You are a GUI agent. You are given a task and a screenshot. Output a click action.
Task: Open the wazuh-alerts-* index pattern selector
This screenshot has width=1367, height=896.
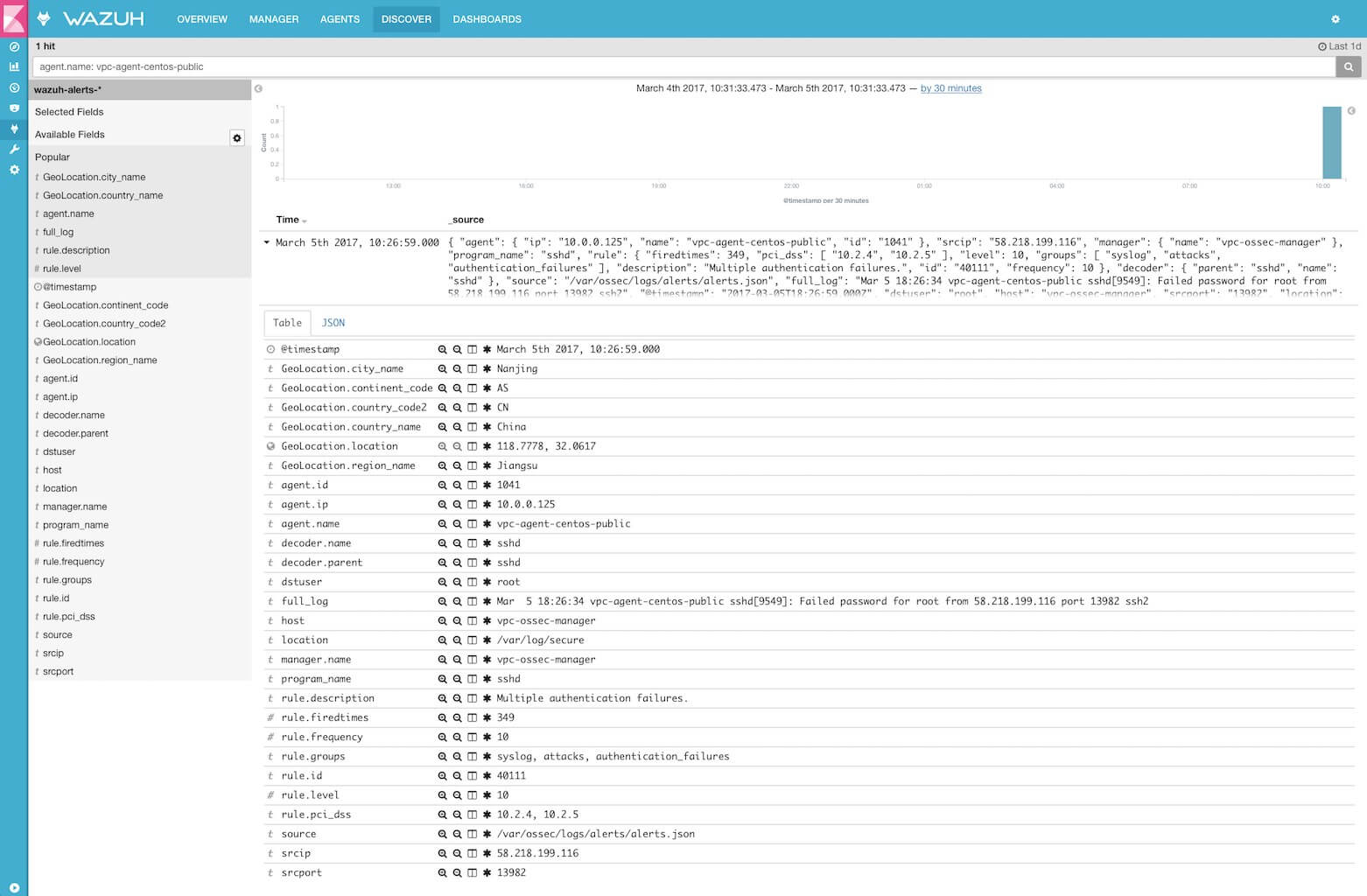point(140,90)
